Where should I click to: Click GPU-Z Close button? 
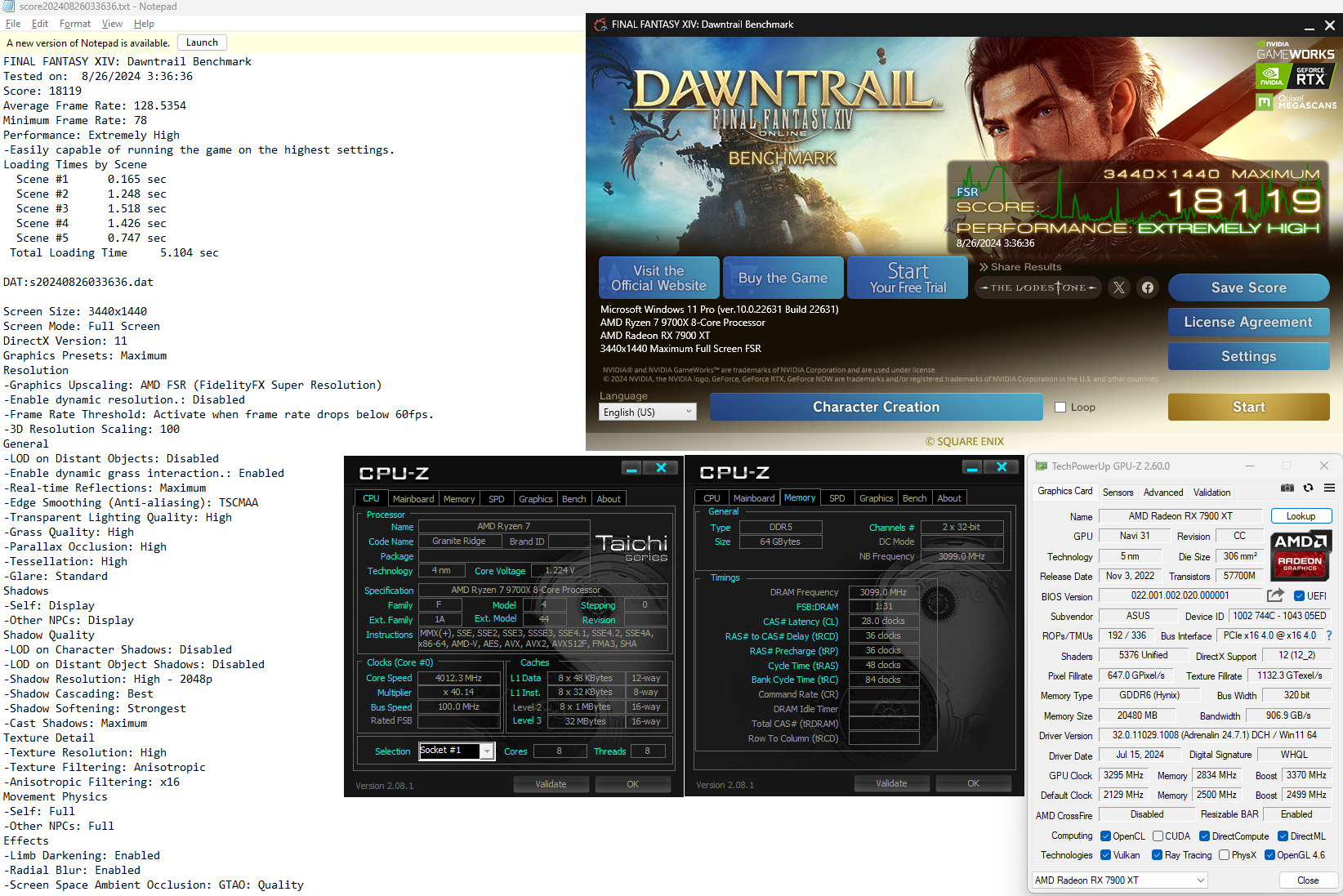(1308, 880)
